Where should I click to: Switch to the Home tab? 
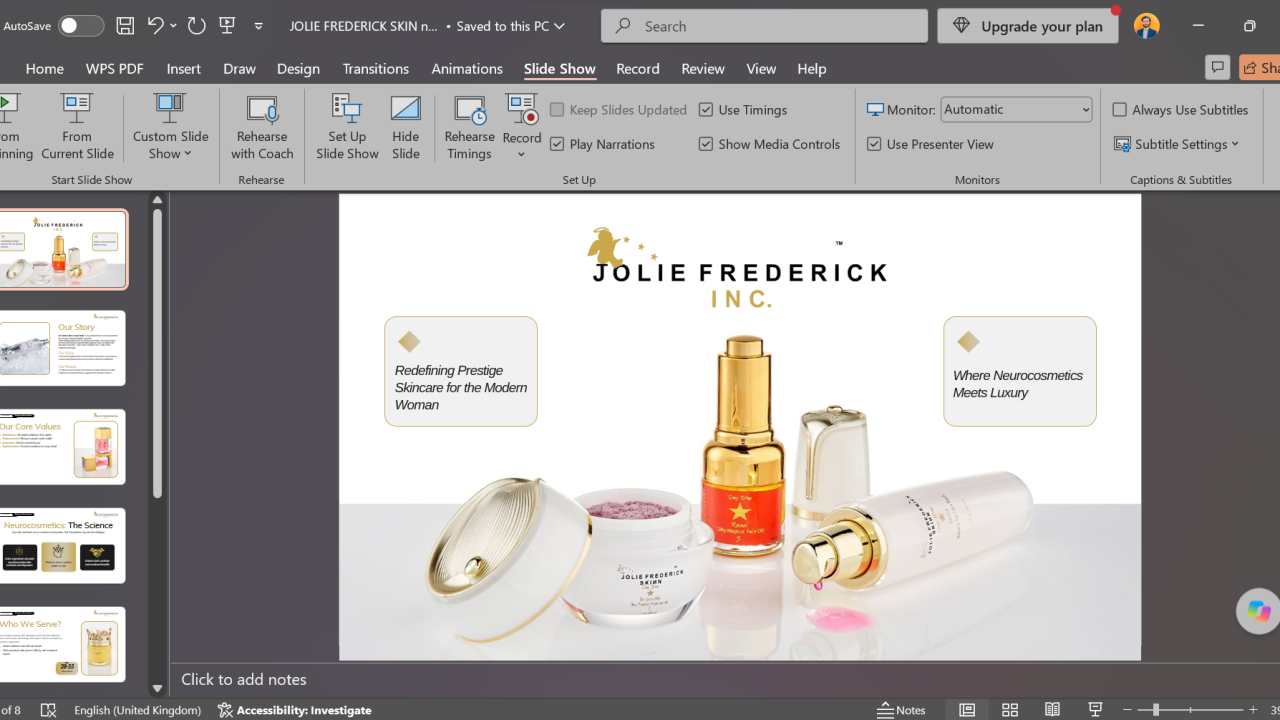coord(45,68)
